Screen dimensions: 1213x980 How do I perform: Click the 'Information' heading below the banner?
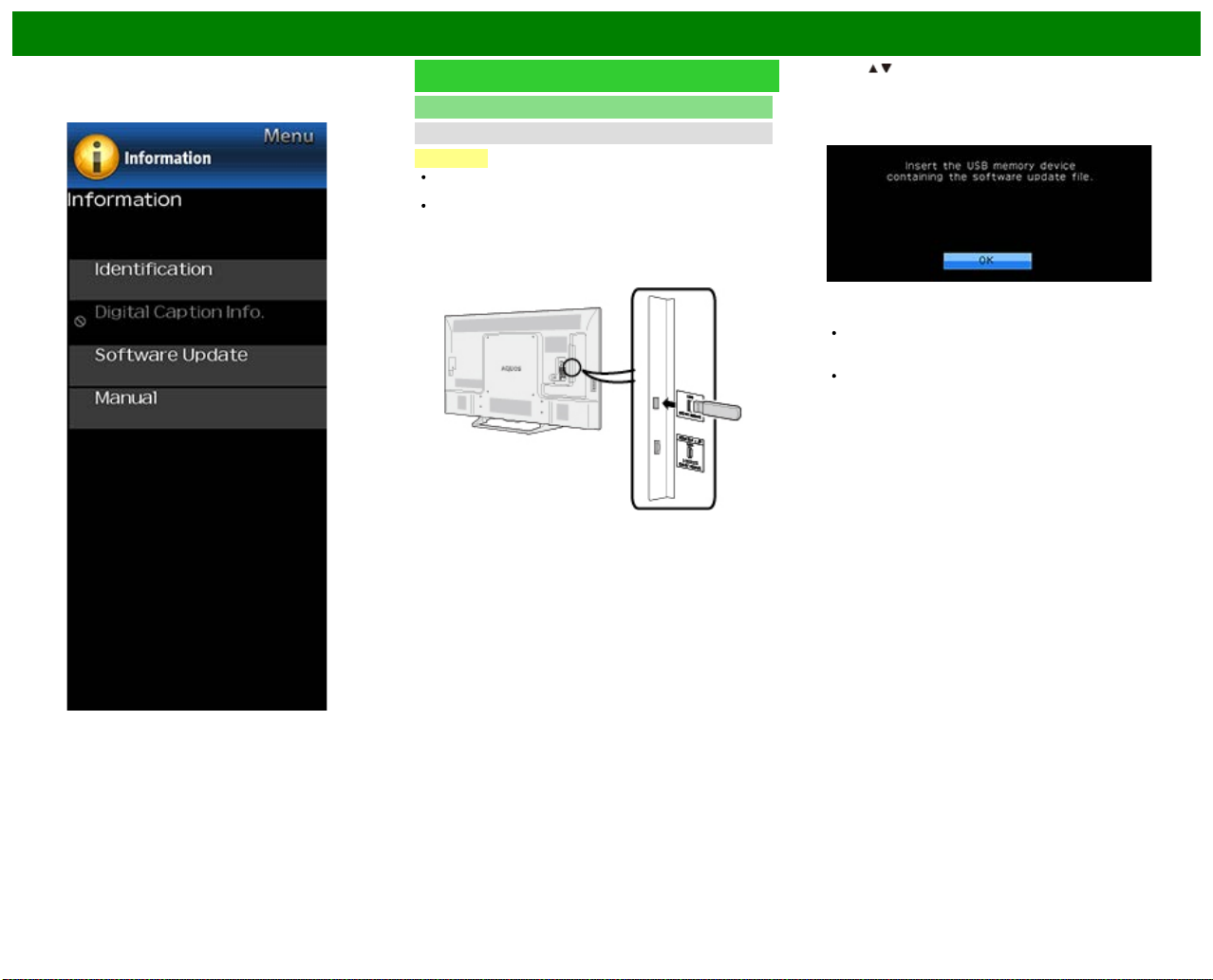124,200
